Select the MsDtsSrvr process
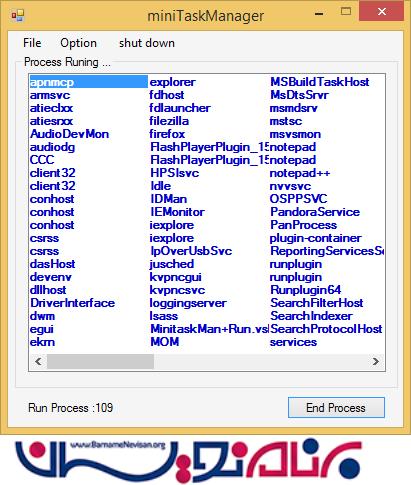 point(299,95)
